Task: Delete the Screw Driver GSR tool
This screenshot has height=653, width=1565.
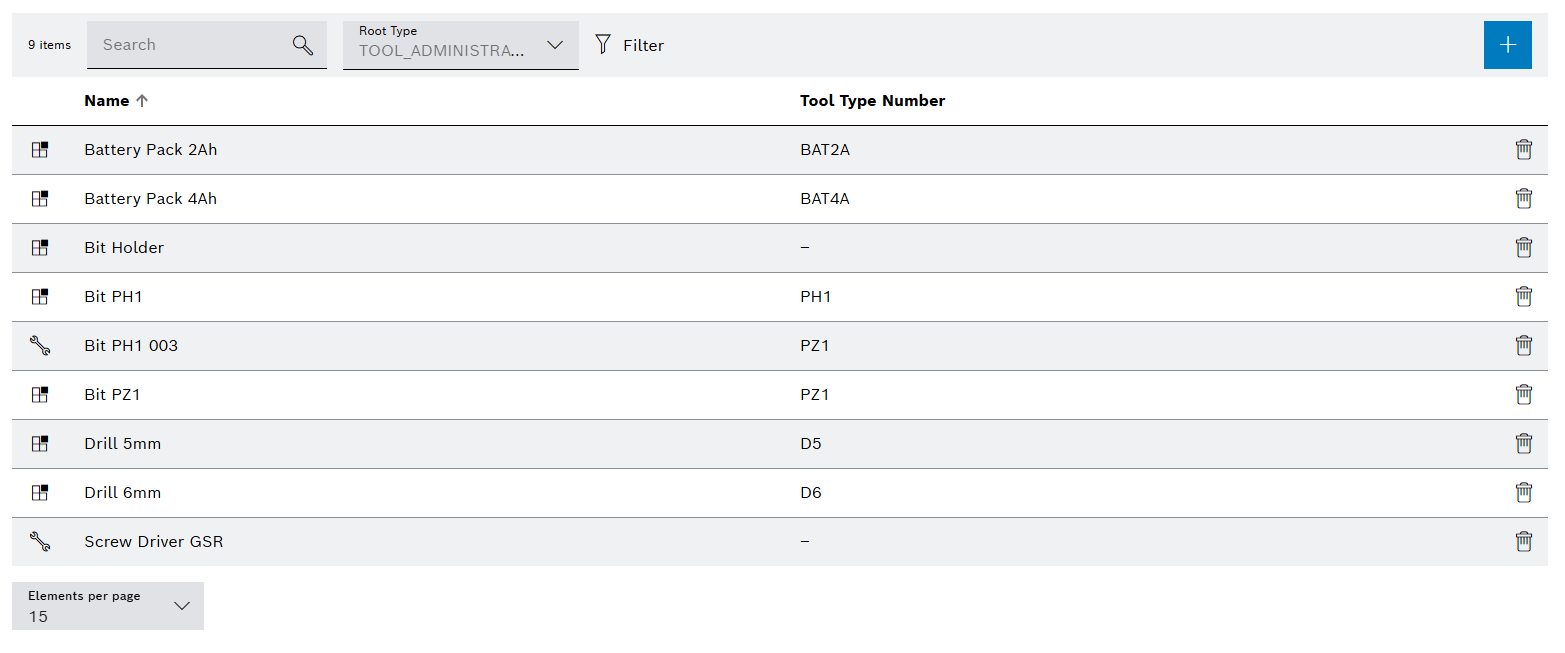Action: tap(1523, 541)
